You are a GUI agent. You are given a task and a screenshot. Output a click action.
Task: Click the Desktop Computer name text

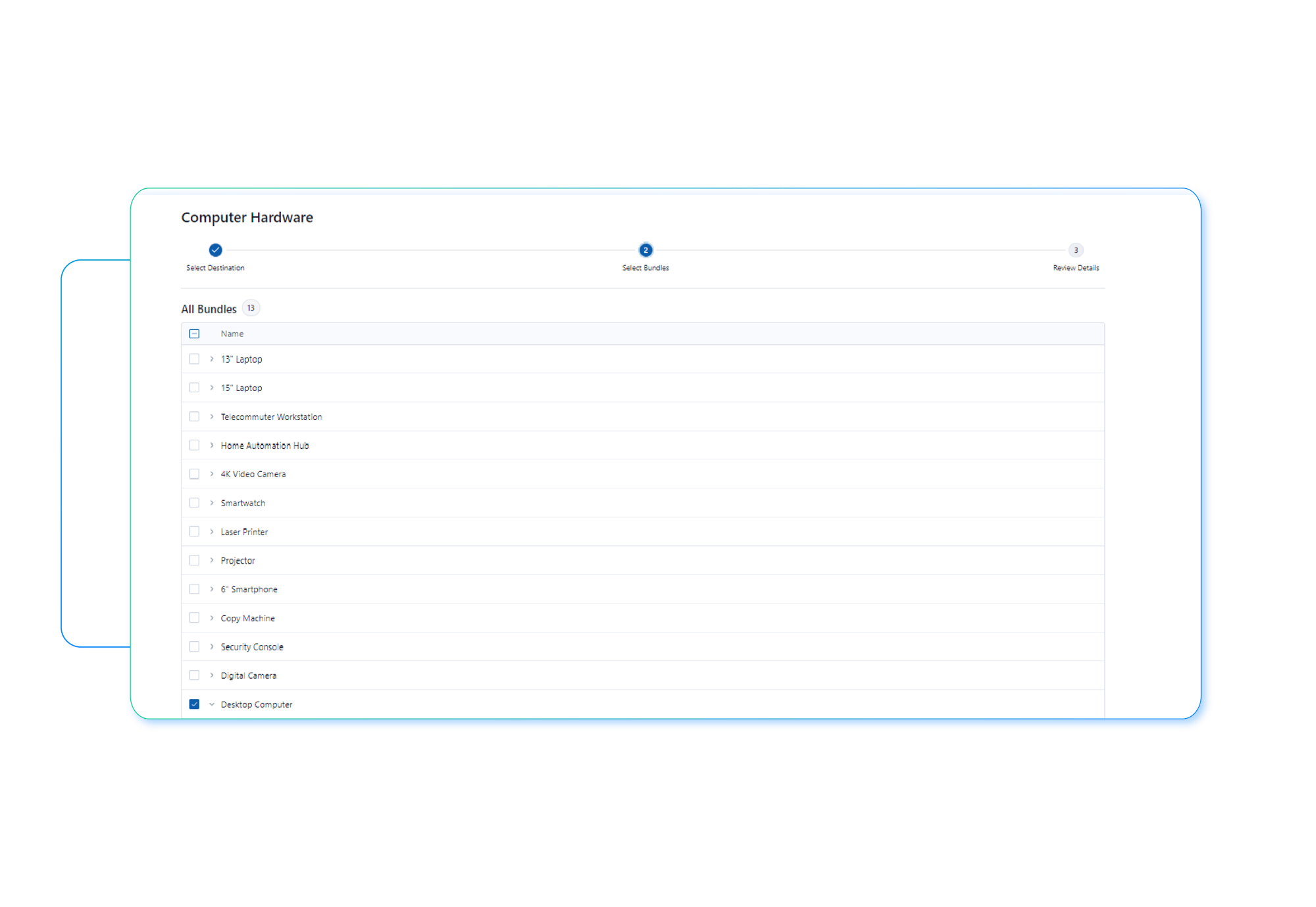tap(257, 705)
